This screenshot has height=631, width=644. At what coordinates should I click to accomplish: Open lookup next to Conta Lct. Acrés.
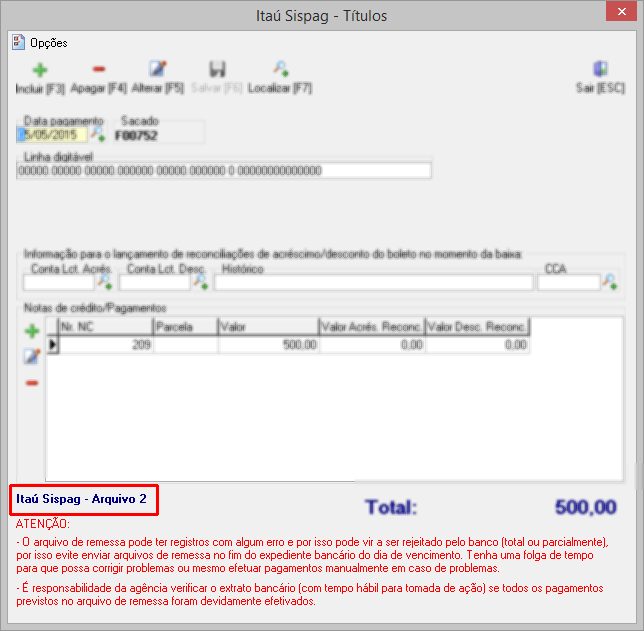click(105, 282)
